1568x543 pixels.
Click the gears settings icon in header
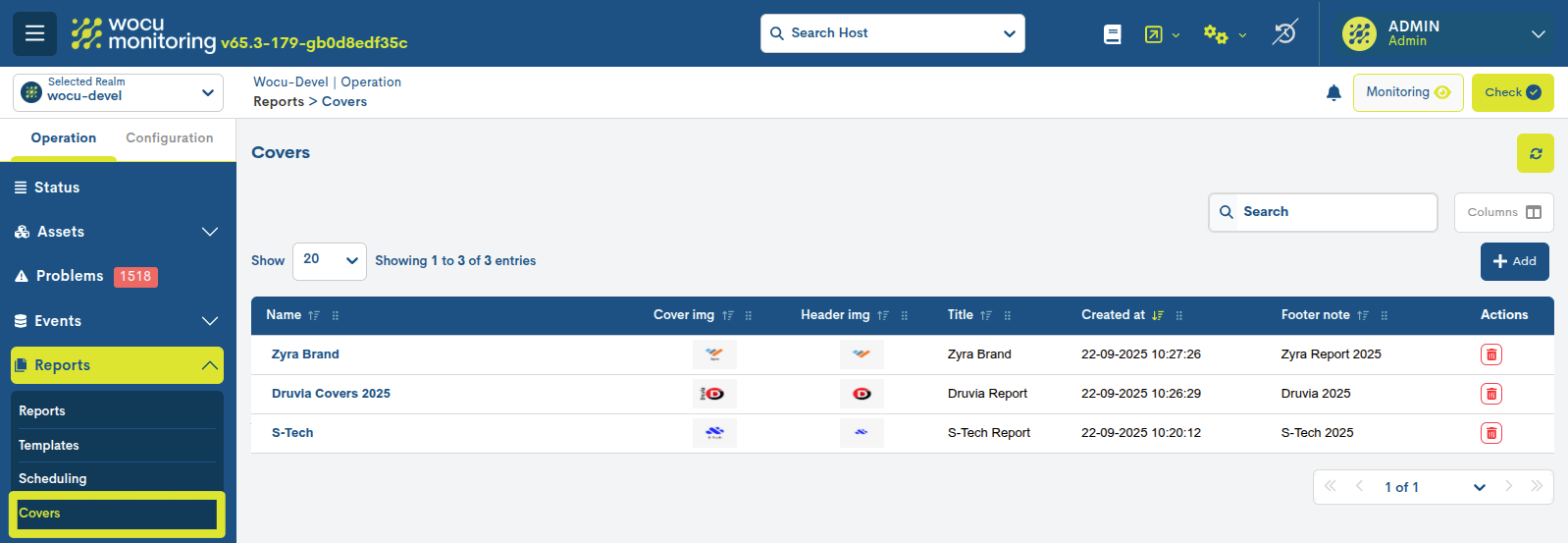[1216, 34]
